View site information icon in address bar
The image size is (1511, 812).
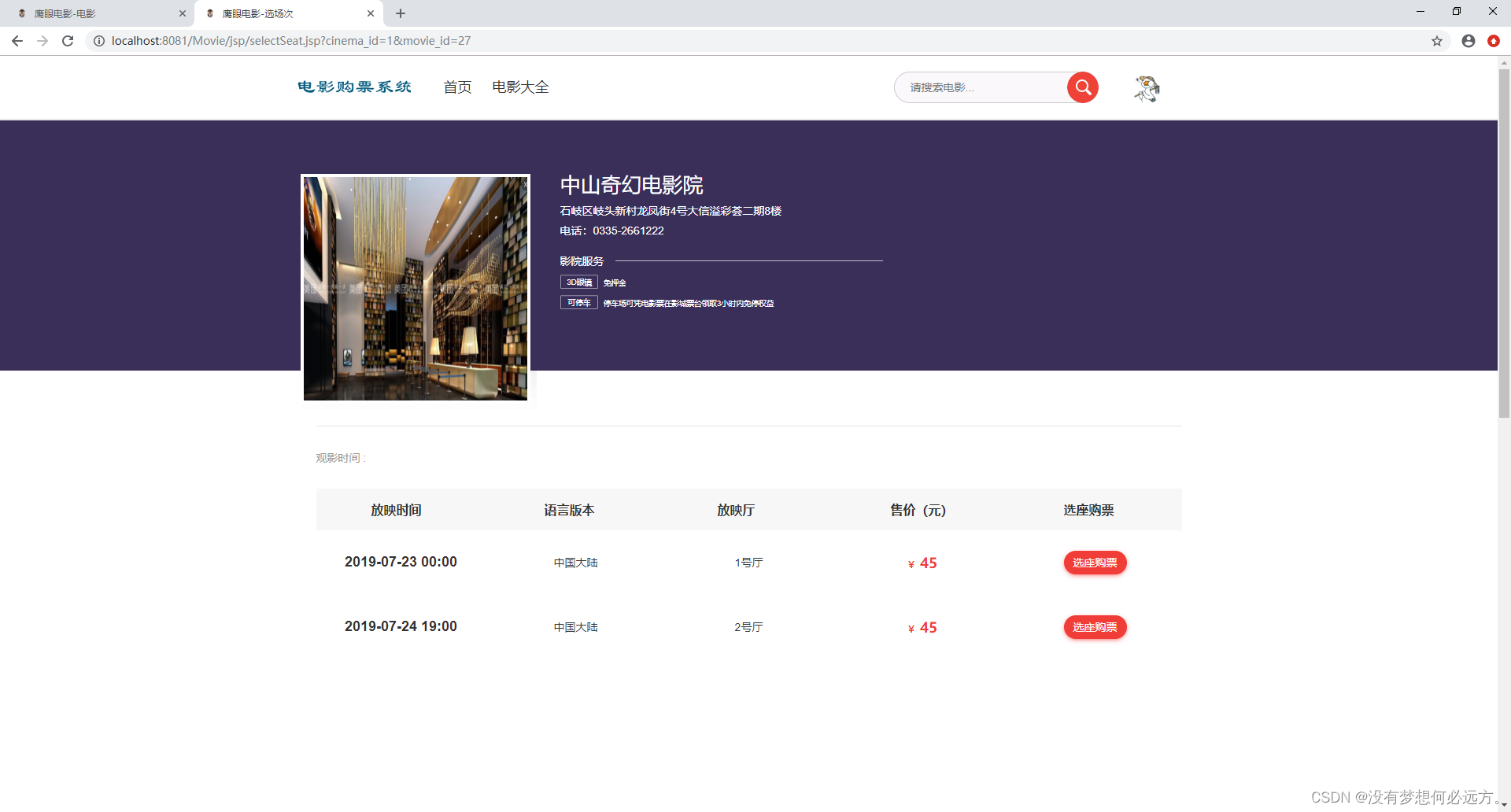(99, 41)
